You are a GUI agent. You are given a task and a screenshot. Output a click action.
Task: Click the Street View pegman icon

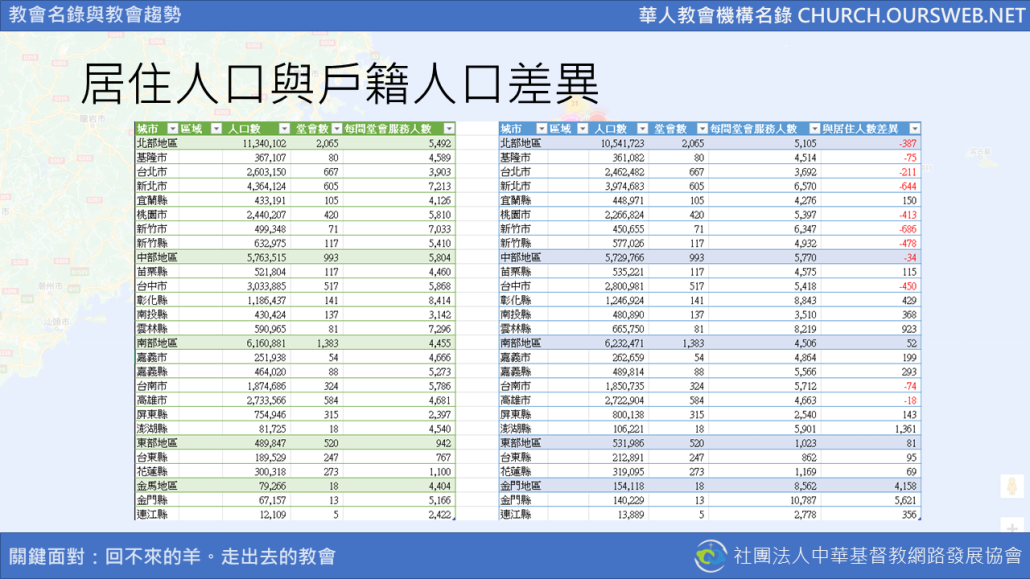pos(1013,487)
